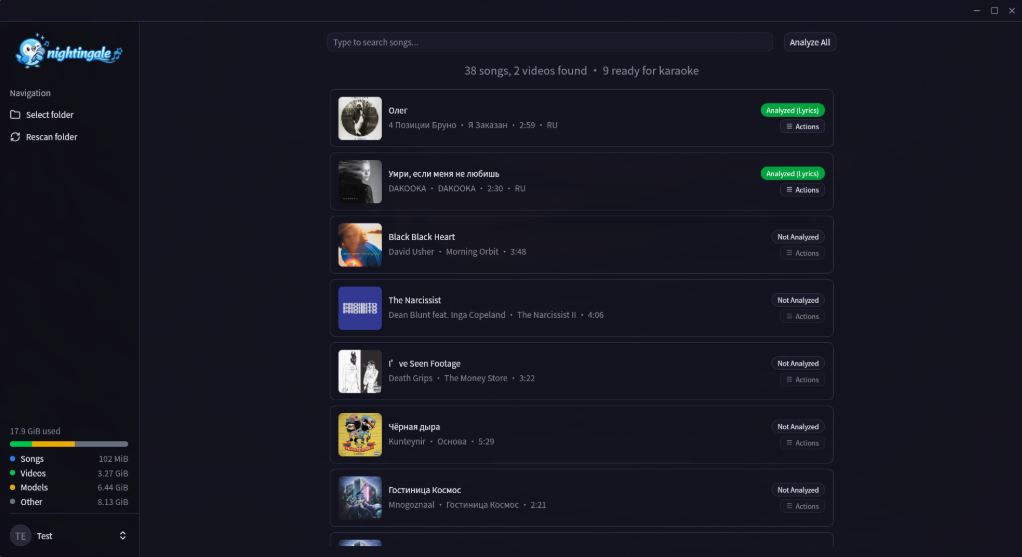The width and height of the screenshot is (1022, 557).
Task: Open Actions menu for The Narcissist
Action: click(x=802, y=316)
